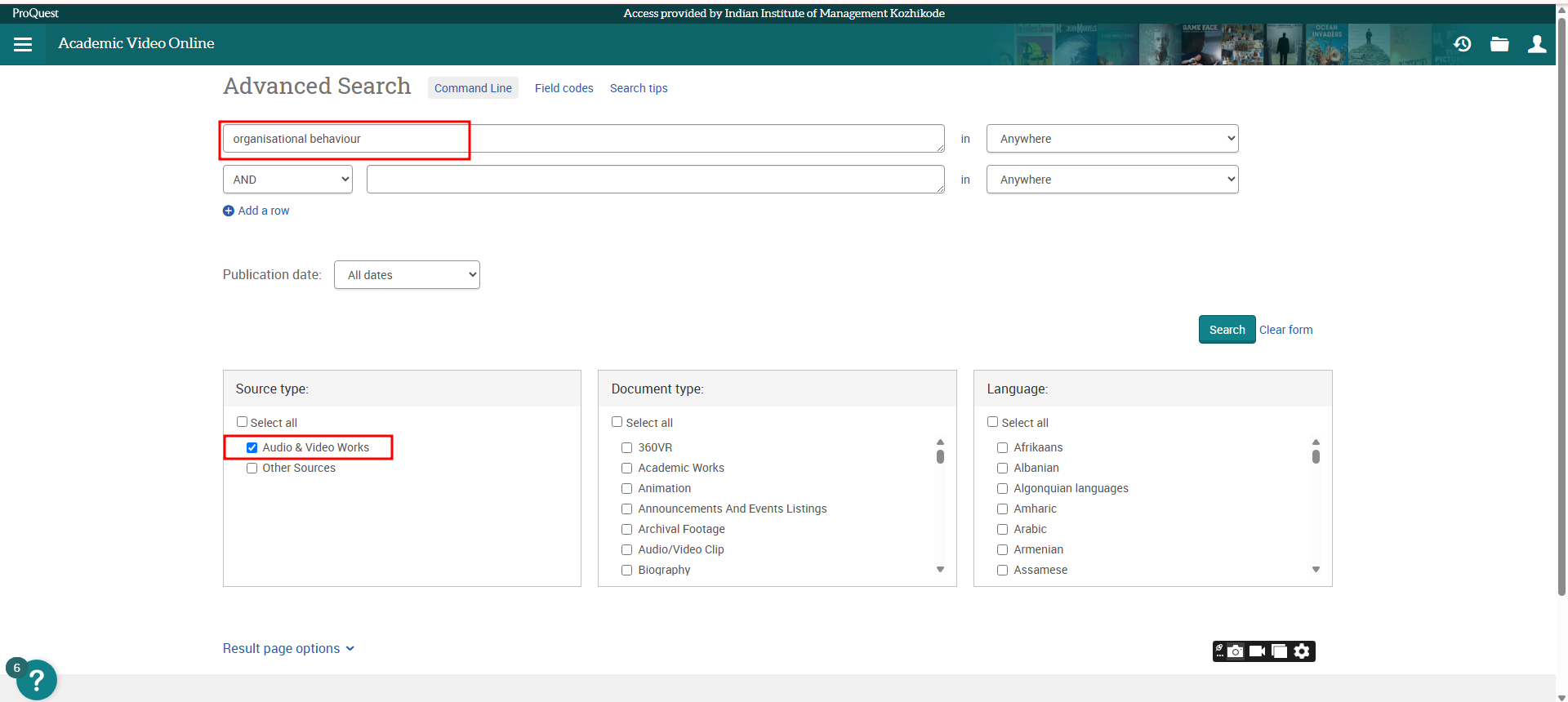The height and width of the screenshot is (702, 1568).
Task: Open the hamburger navigation menu
Action: [23, 44]
